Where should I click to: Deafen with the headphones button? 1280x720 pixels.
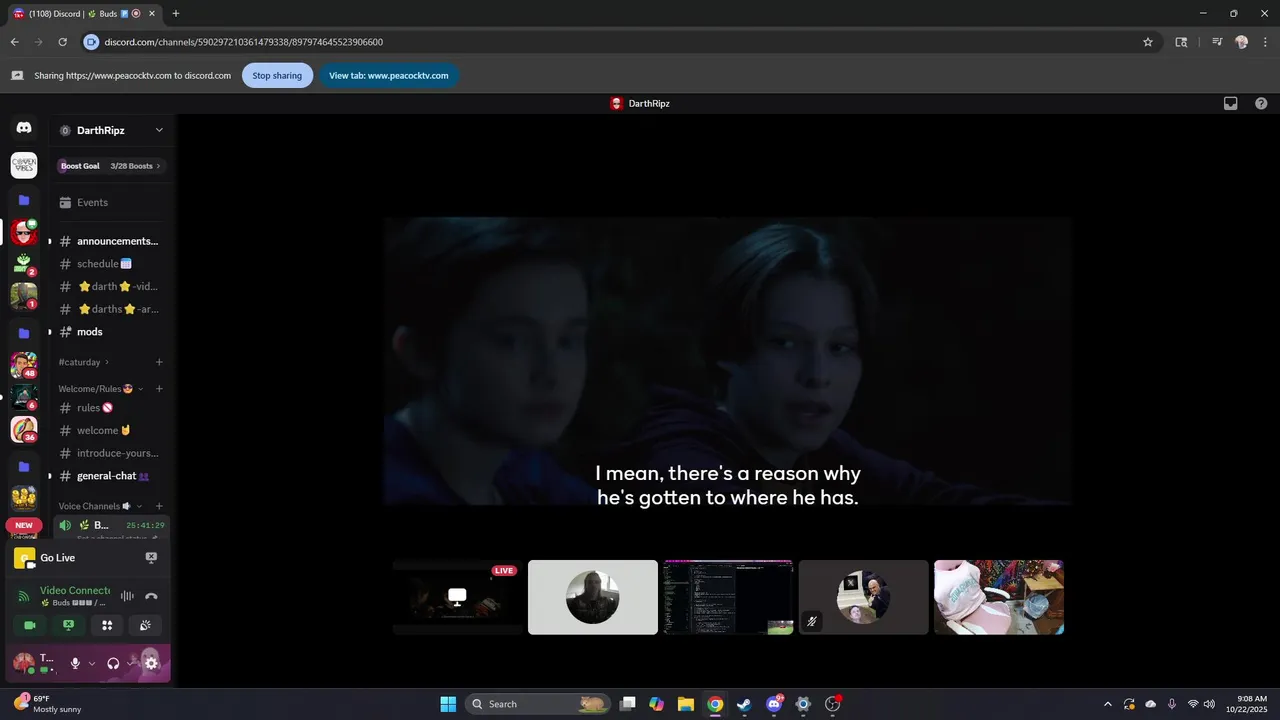click(x=113, y=663)
